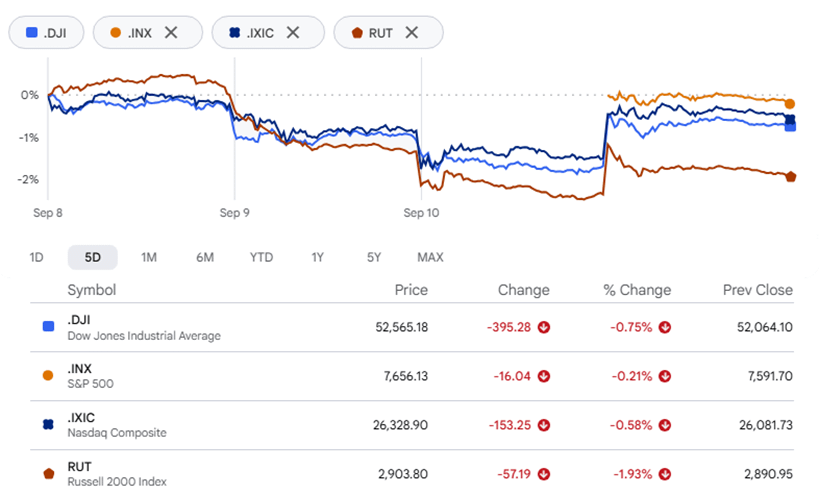
Task: Select the 1D time range tab
Action: 37,257
